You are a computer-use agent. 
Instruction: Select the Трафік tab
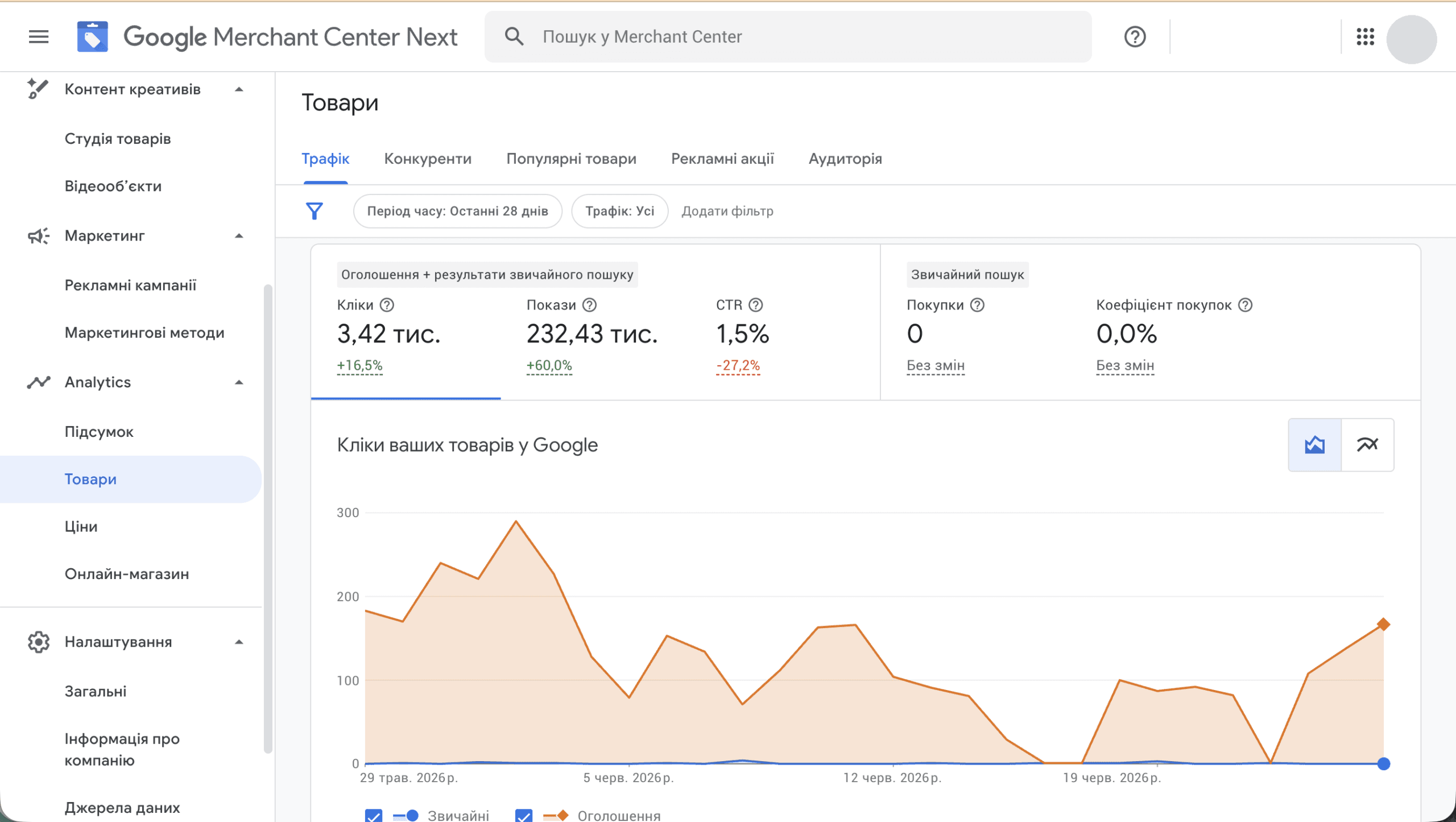(x=325, y=159)
